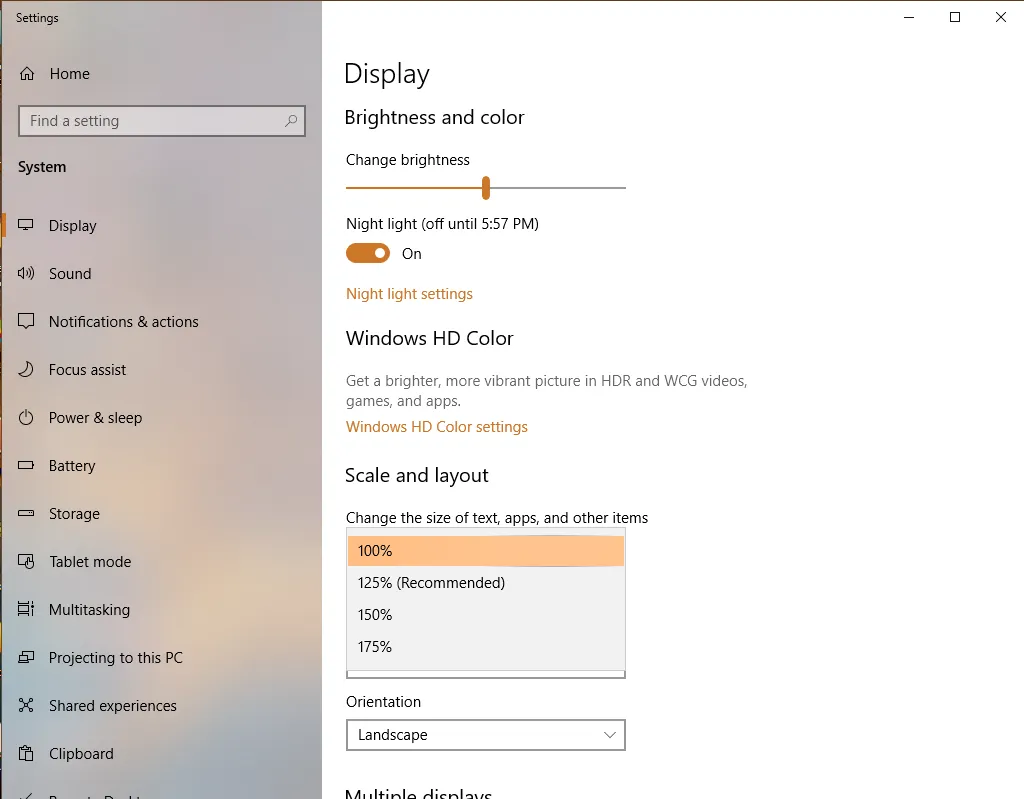Select the Focus assist moon icon
The width and height of the screenshot is (1024, 799).
pyautogui.click(x=27, y=369)
